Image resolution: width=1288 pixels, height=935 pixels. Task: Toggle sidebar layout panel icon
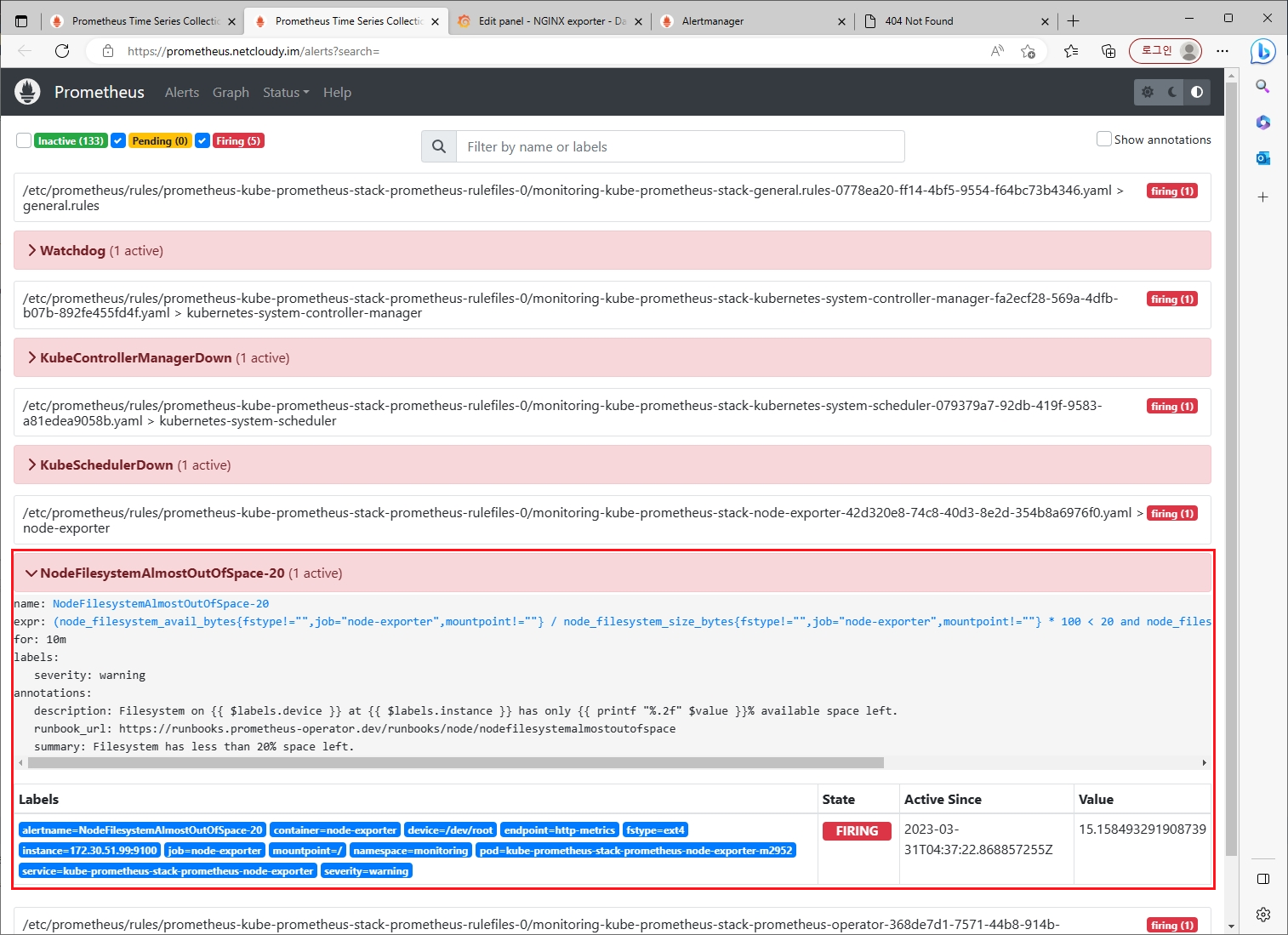click(1263, 879)
